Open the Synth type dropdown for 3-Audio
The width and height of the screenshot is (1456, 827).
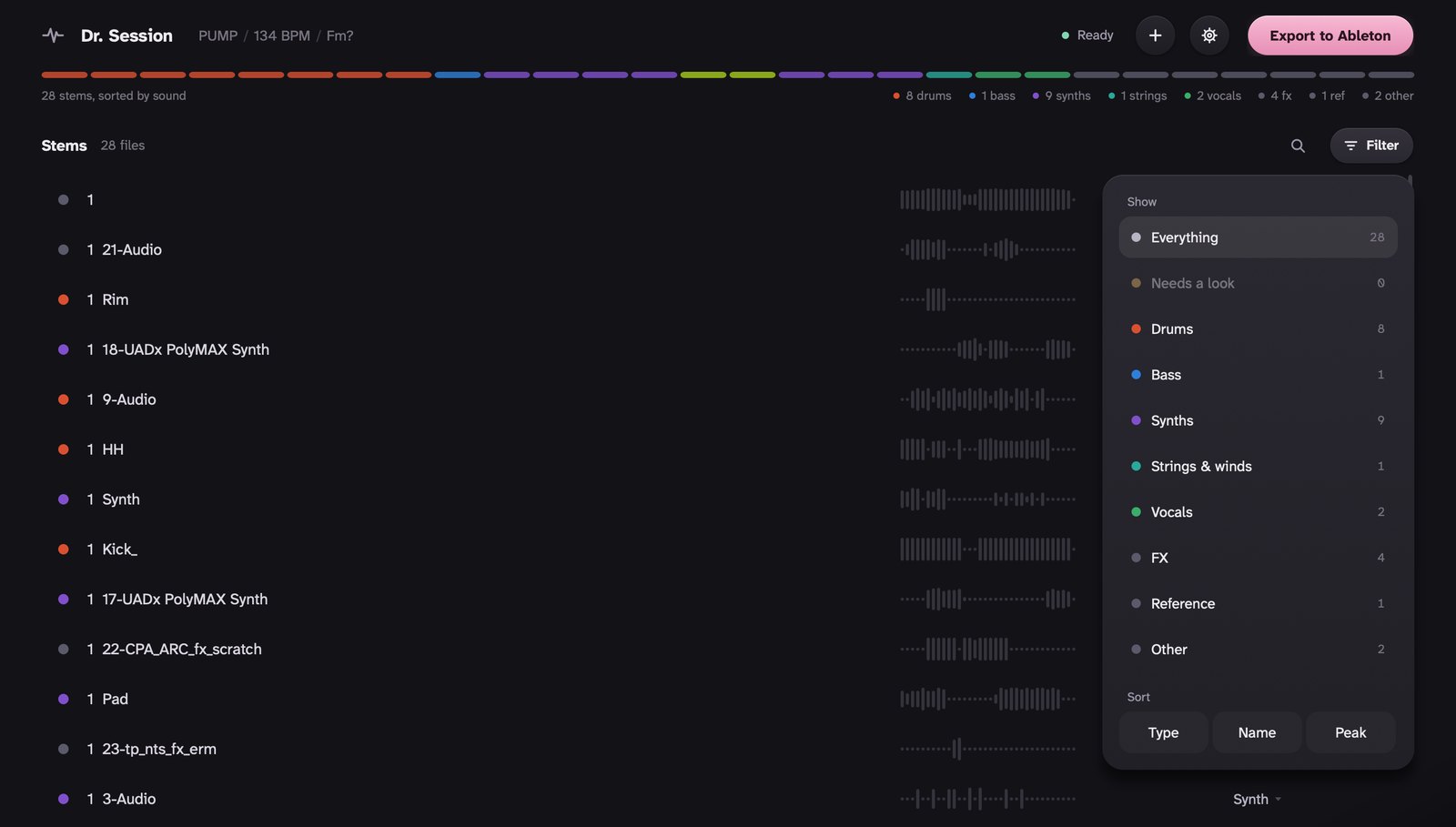[1257, 799]
